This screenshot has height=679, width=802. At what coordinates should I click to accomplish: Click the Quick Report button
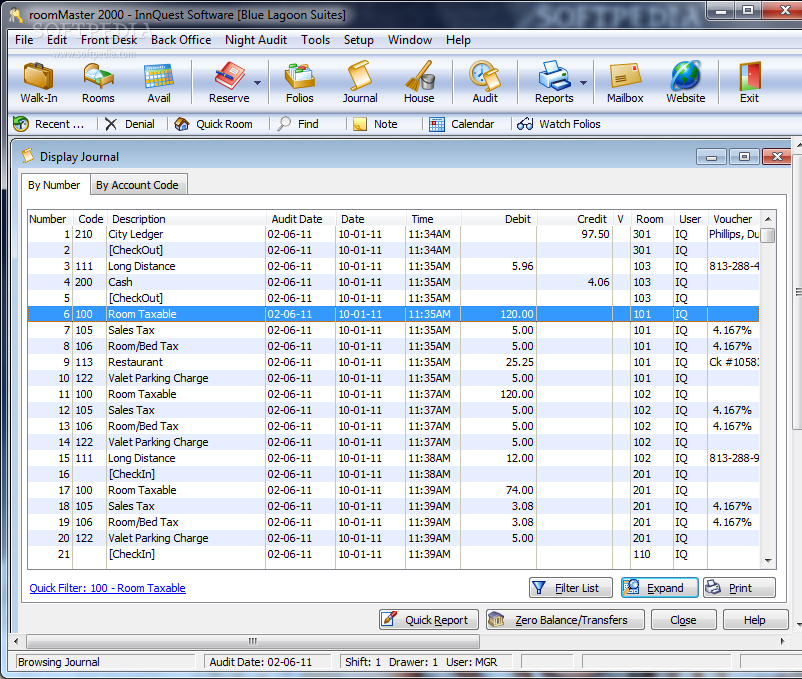[x=429, y=620]
